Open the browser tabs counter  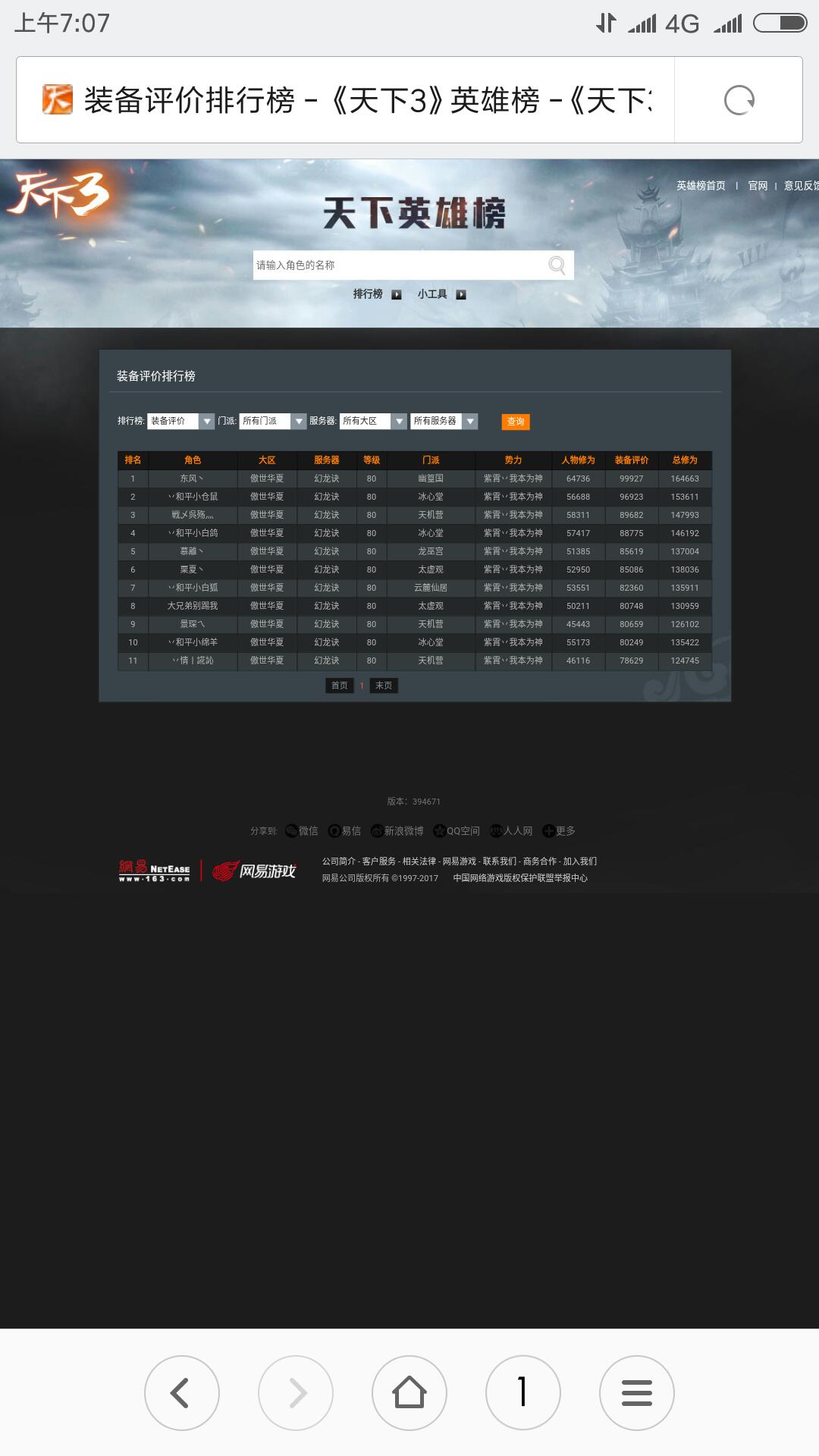click(x=523, y=1392)
